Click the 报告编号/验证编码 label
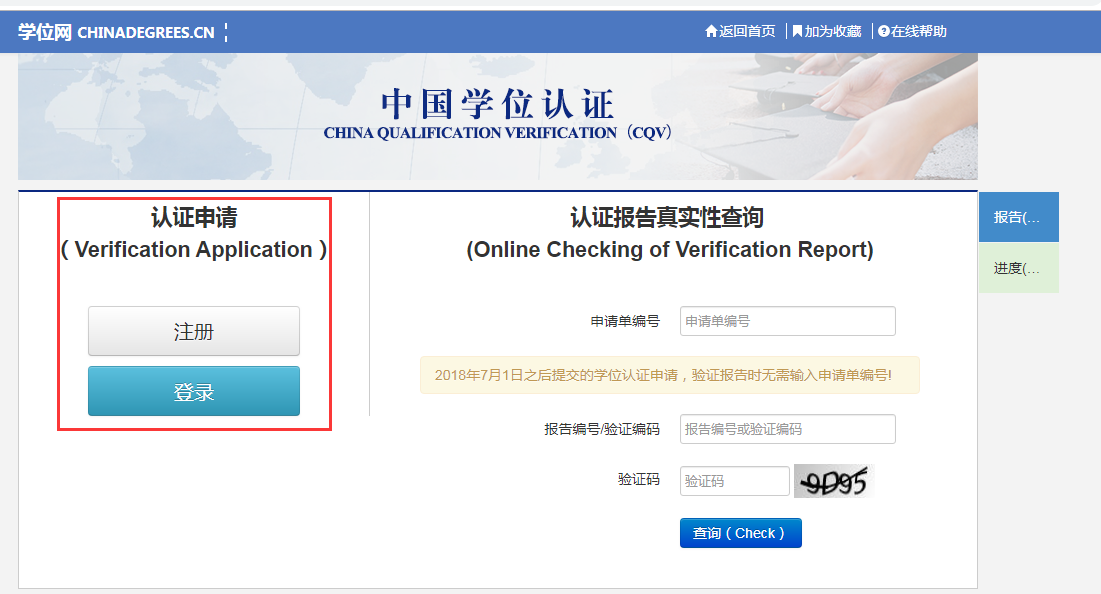Image resolution: width=1101 pixels, height=594 pixels. (602, 429)
